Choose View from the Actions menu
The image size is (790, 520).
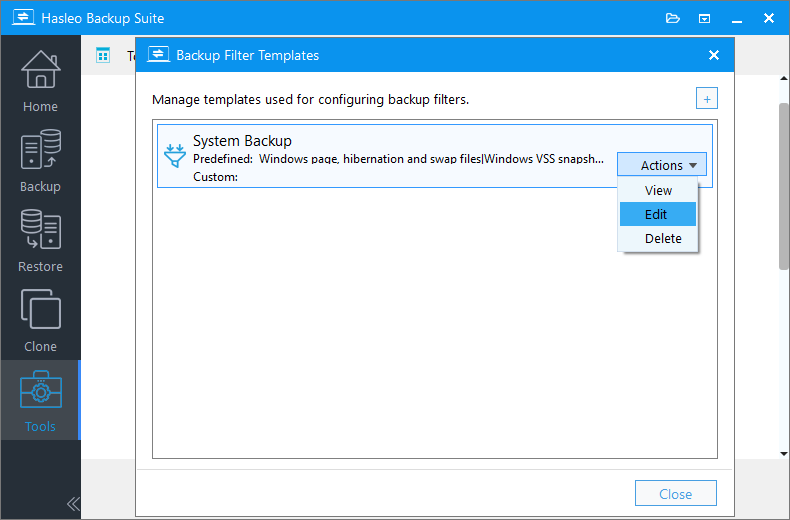click(657, 190)
